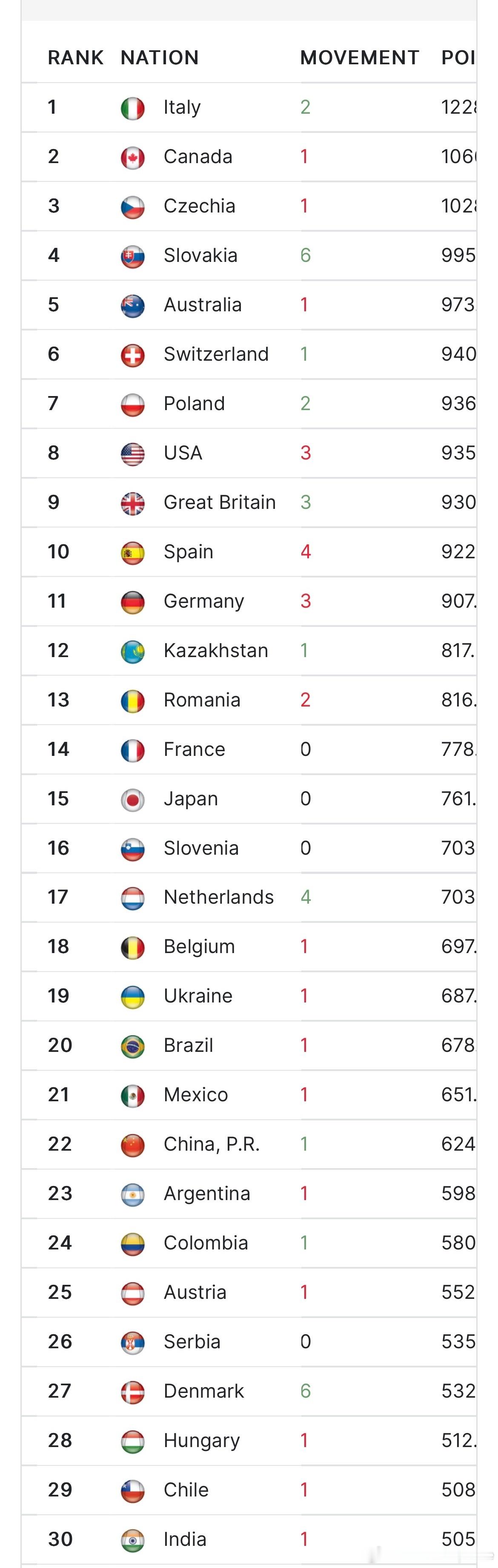Click the Canada flag icon
Screen dimensions: 498x1568
coord(132,158)
